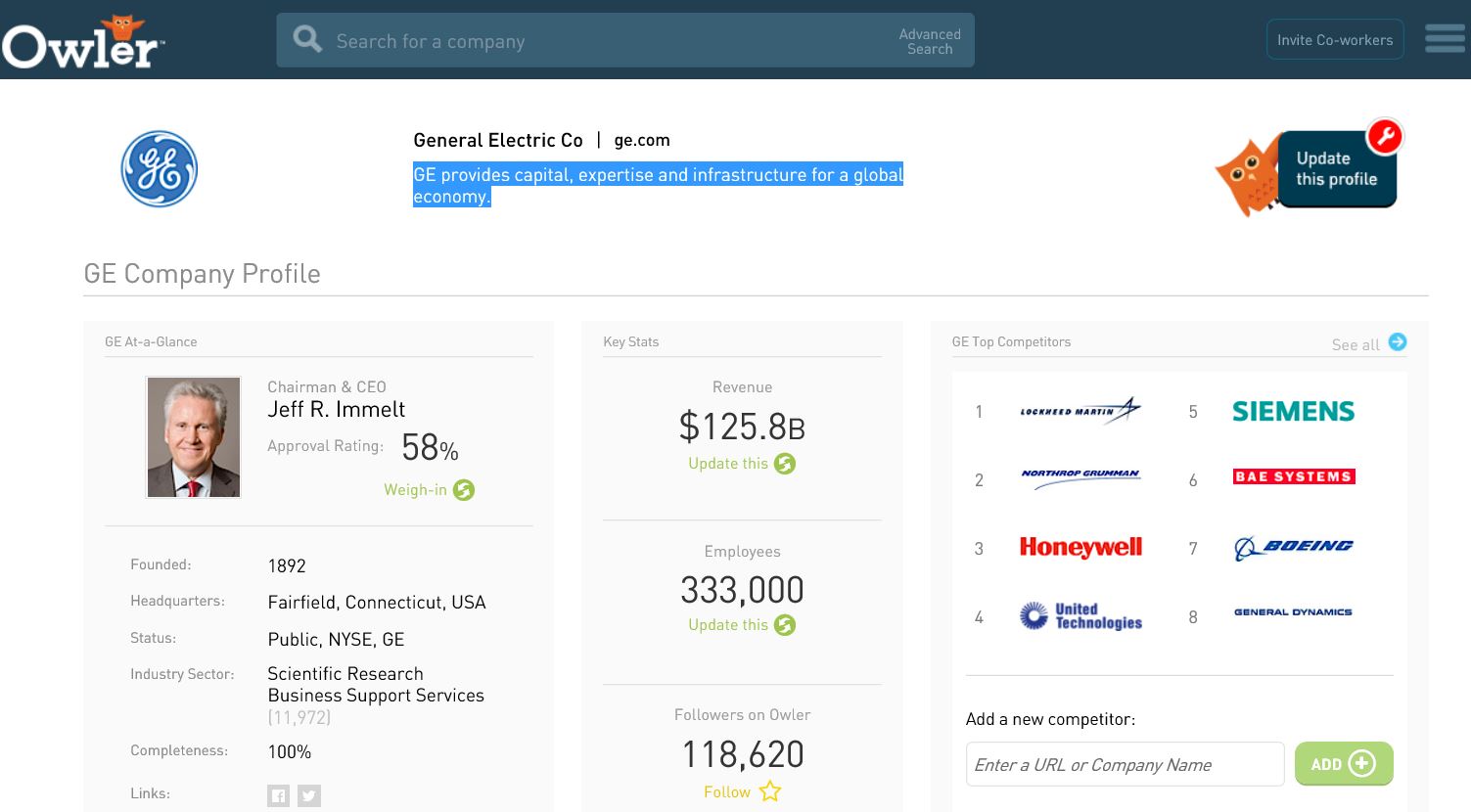1471x812 pixels.
Task: Click the search magnifier icon
Action: (x=307, y=40)
